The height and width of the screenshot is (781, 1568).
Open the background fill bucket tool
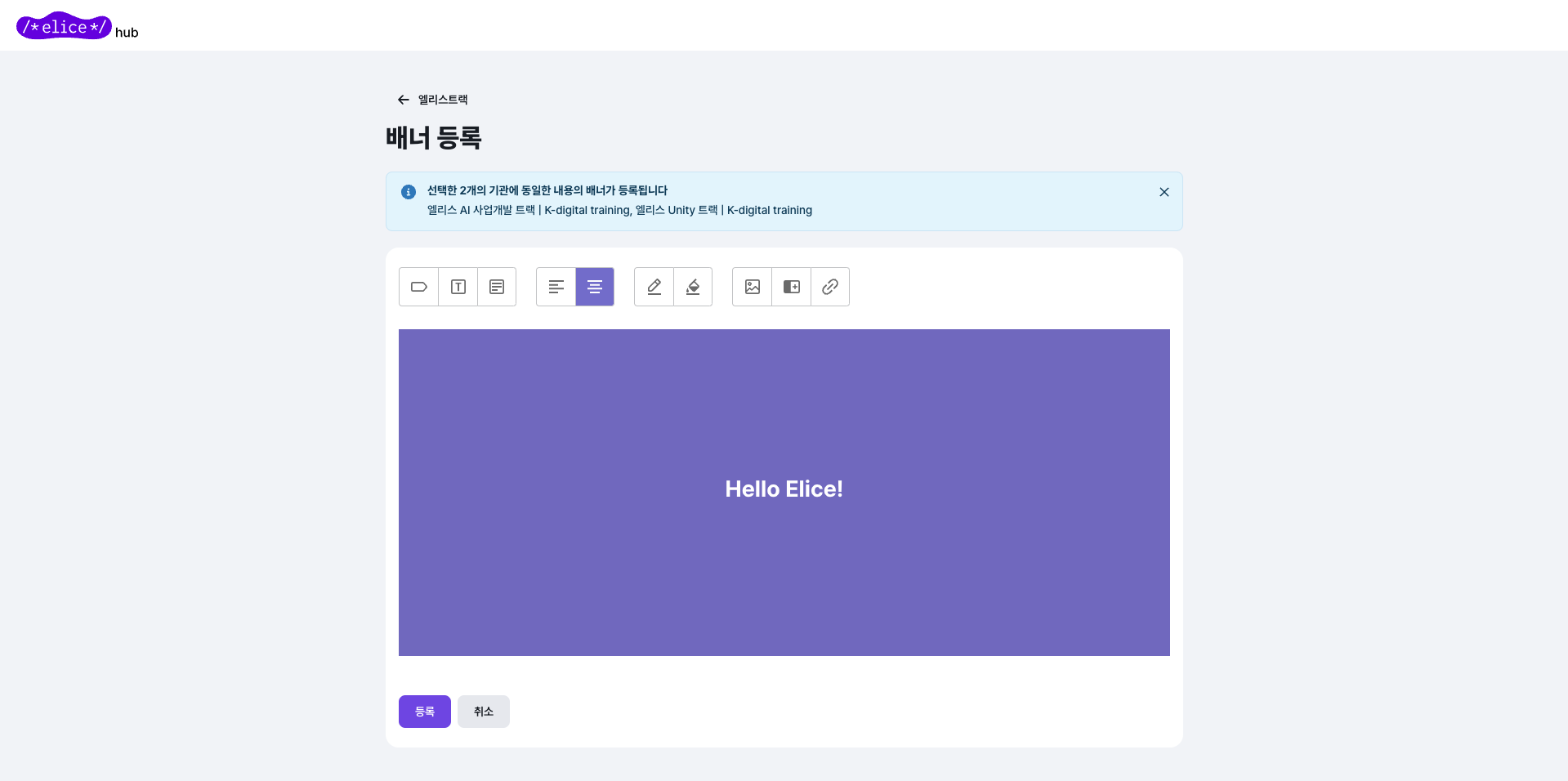click(x=693, y=287)
